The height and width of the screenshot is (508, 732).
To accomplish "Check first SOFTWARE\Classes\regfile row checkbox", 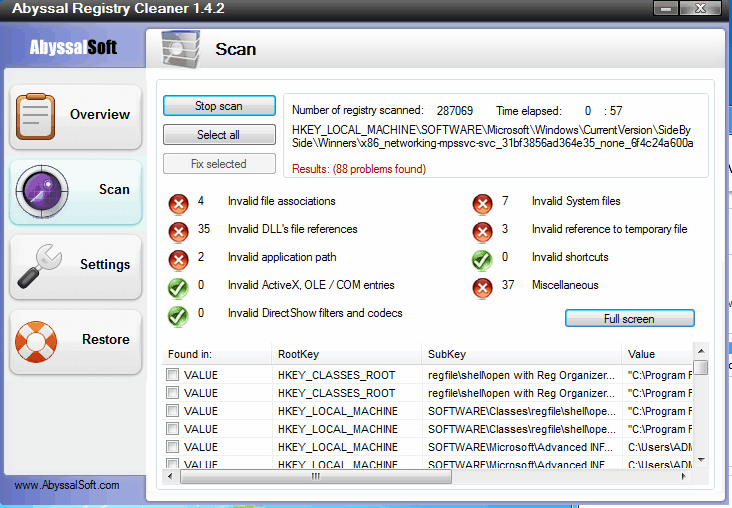I will tap(172, 410).
